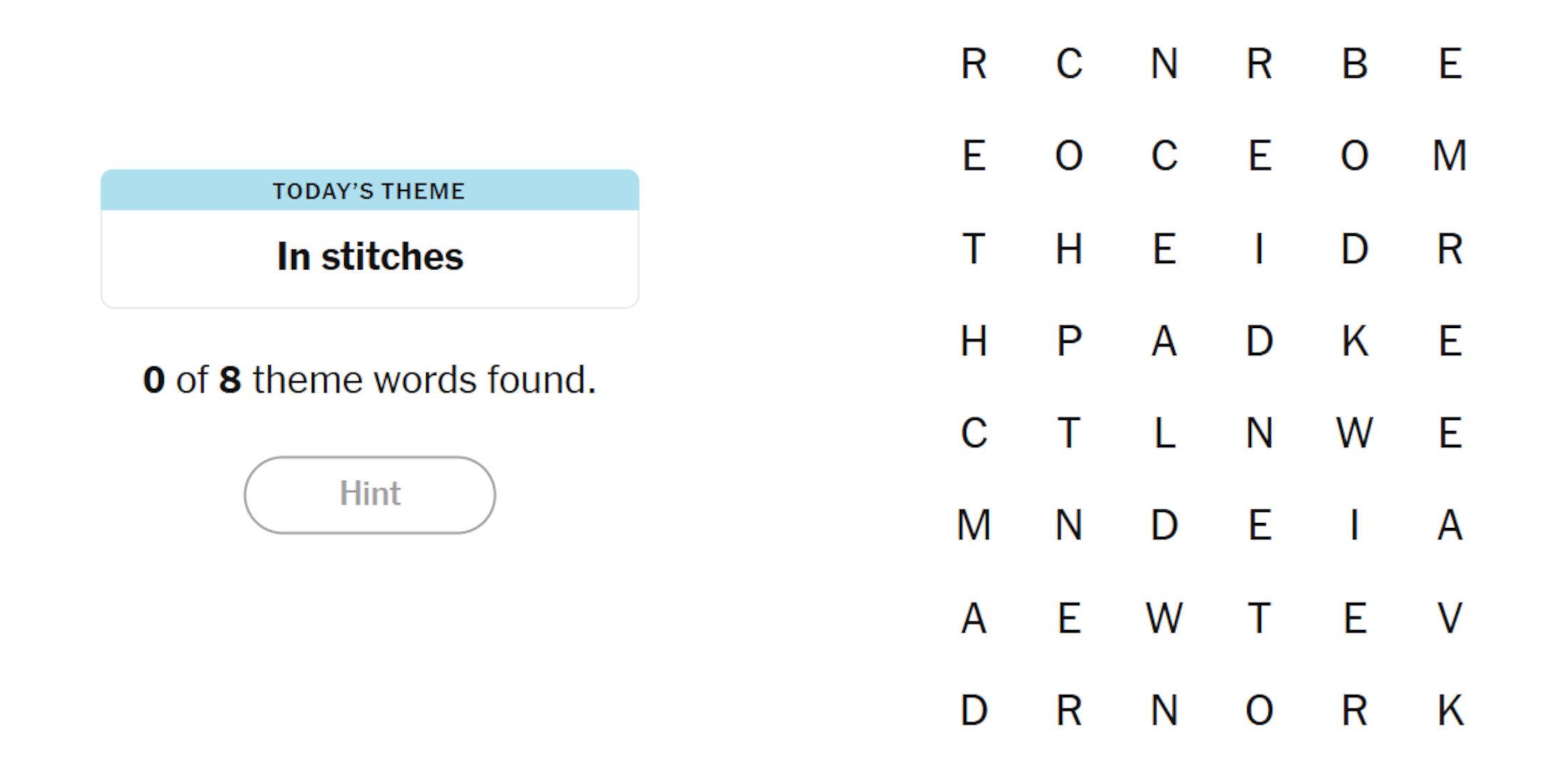The width and height of the screenshot is (1568, 784).
Task: Choose the W between E and T
Action: point(1164,617)
